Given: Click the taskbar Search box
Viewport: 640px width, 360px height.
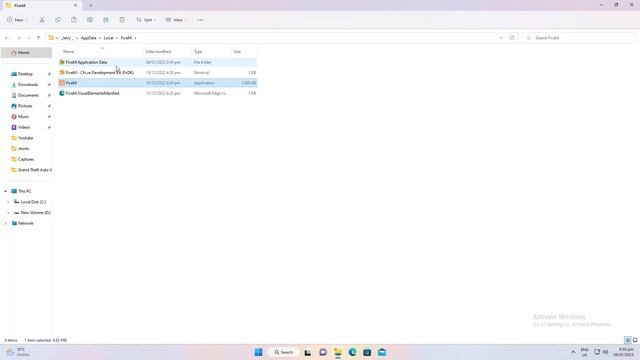Looking at the screenshot, I should (284, 352).
